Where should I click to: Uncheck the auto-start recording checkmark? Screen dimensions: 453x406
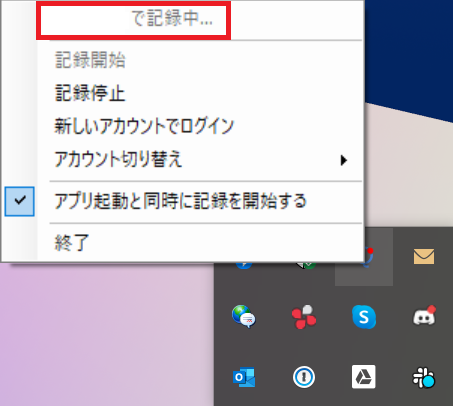click(20, 201)
